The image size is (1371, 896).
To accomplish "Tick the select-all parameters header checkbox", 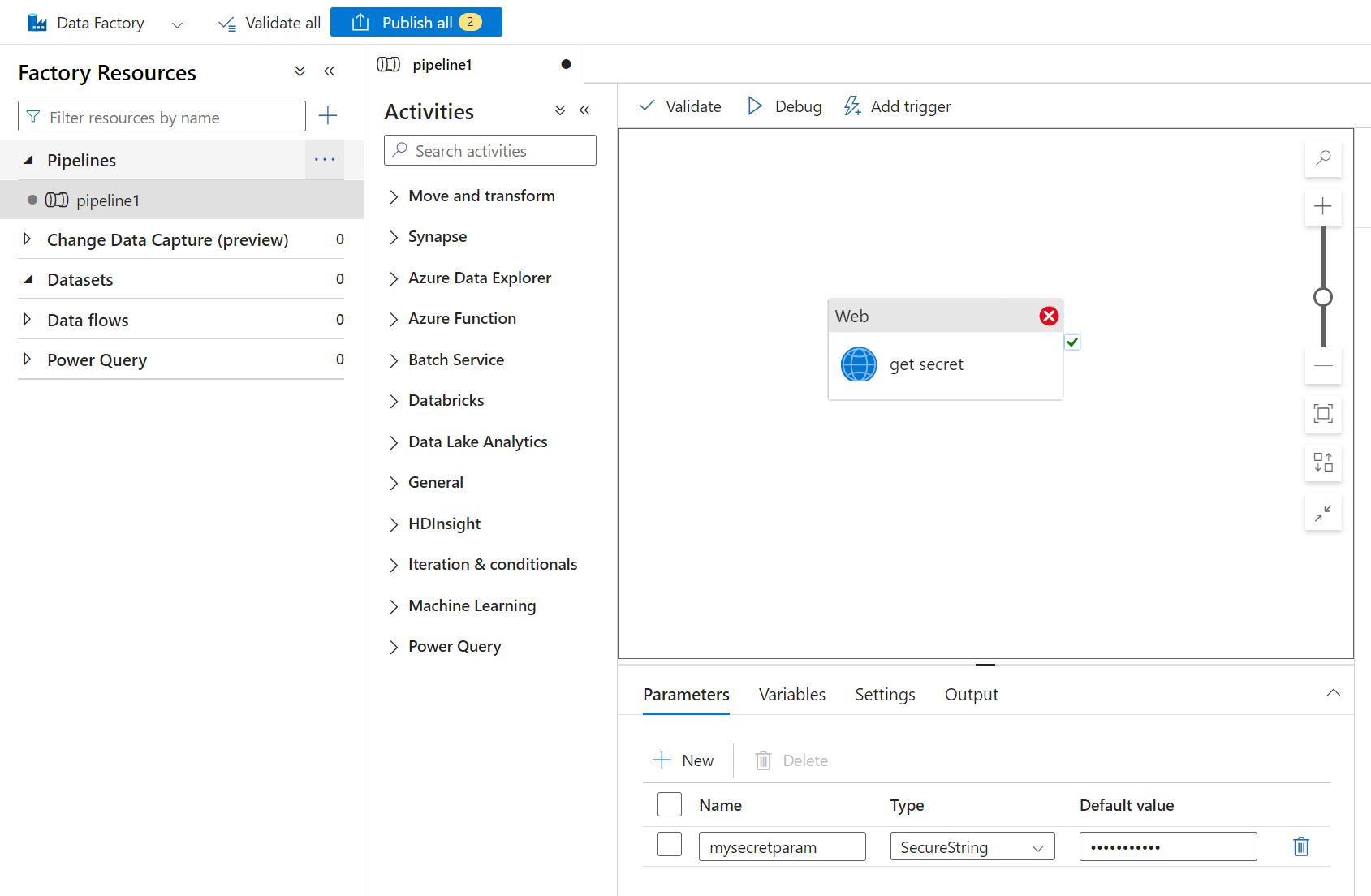I will 670,804.
